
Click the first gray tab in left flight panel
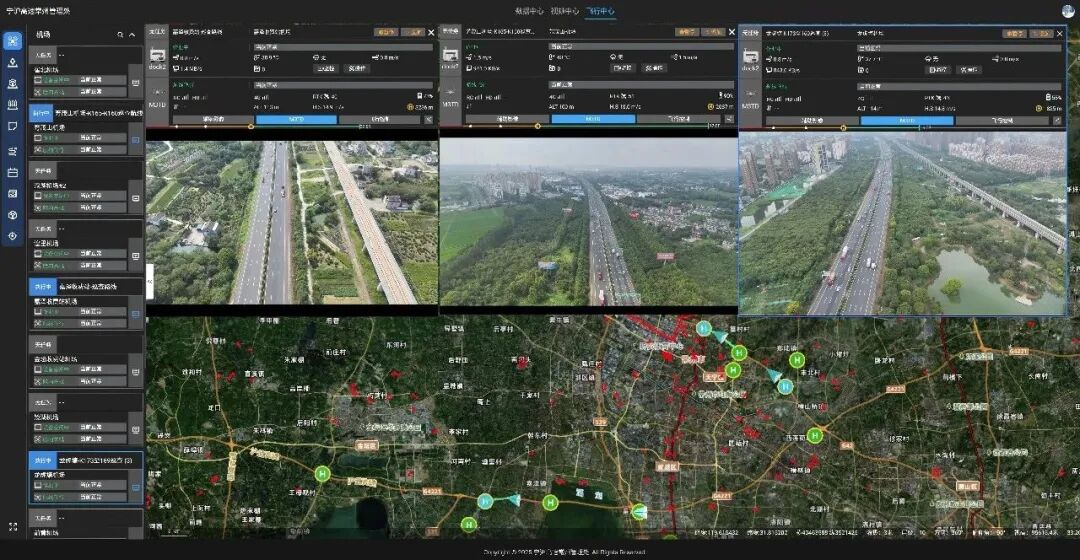pos(213,119)
